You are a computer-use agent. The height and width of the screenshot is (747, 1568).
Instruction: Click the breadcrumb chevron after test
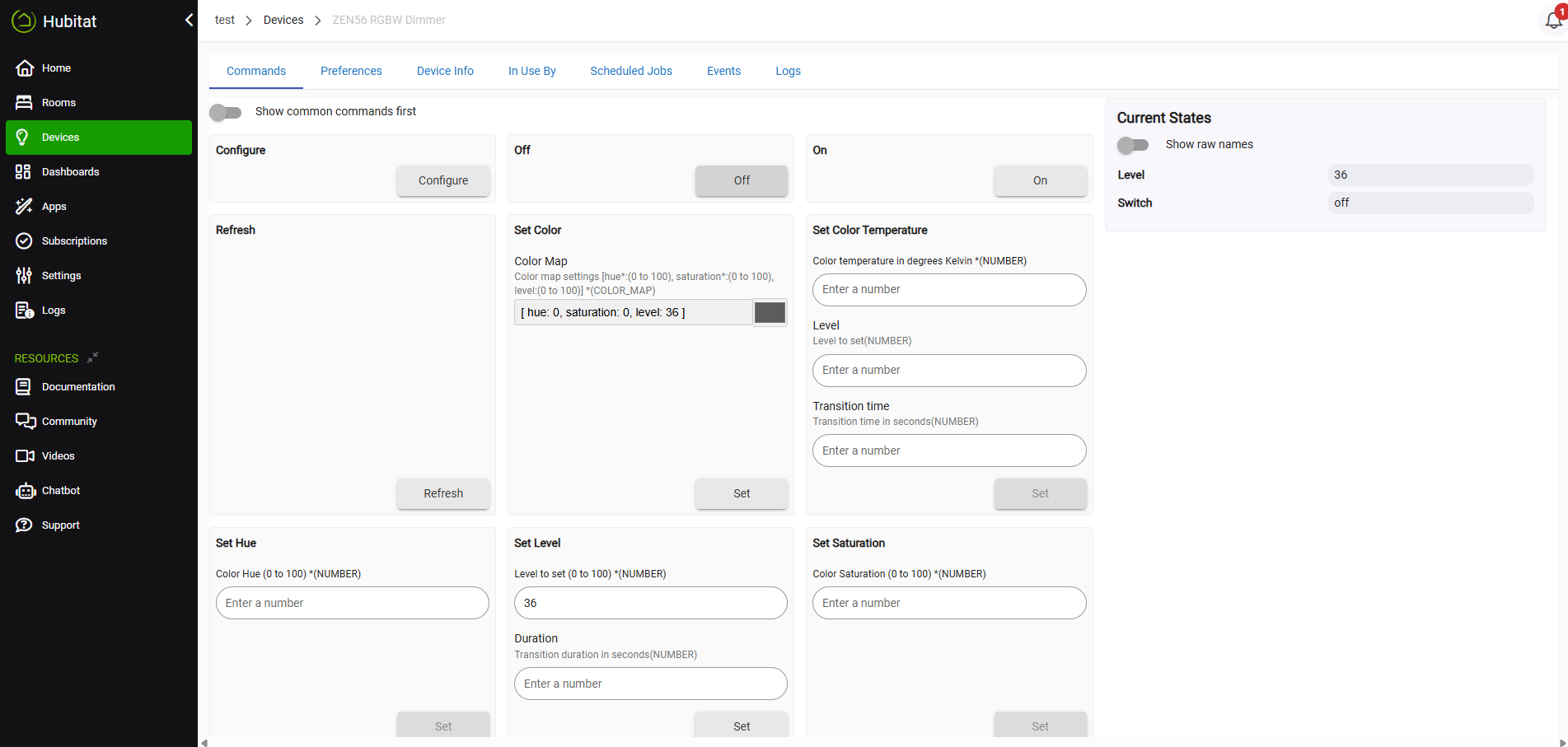point(249,21)
